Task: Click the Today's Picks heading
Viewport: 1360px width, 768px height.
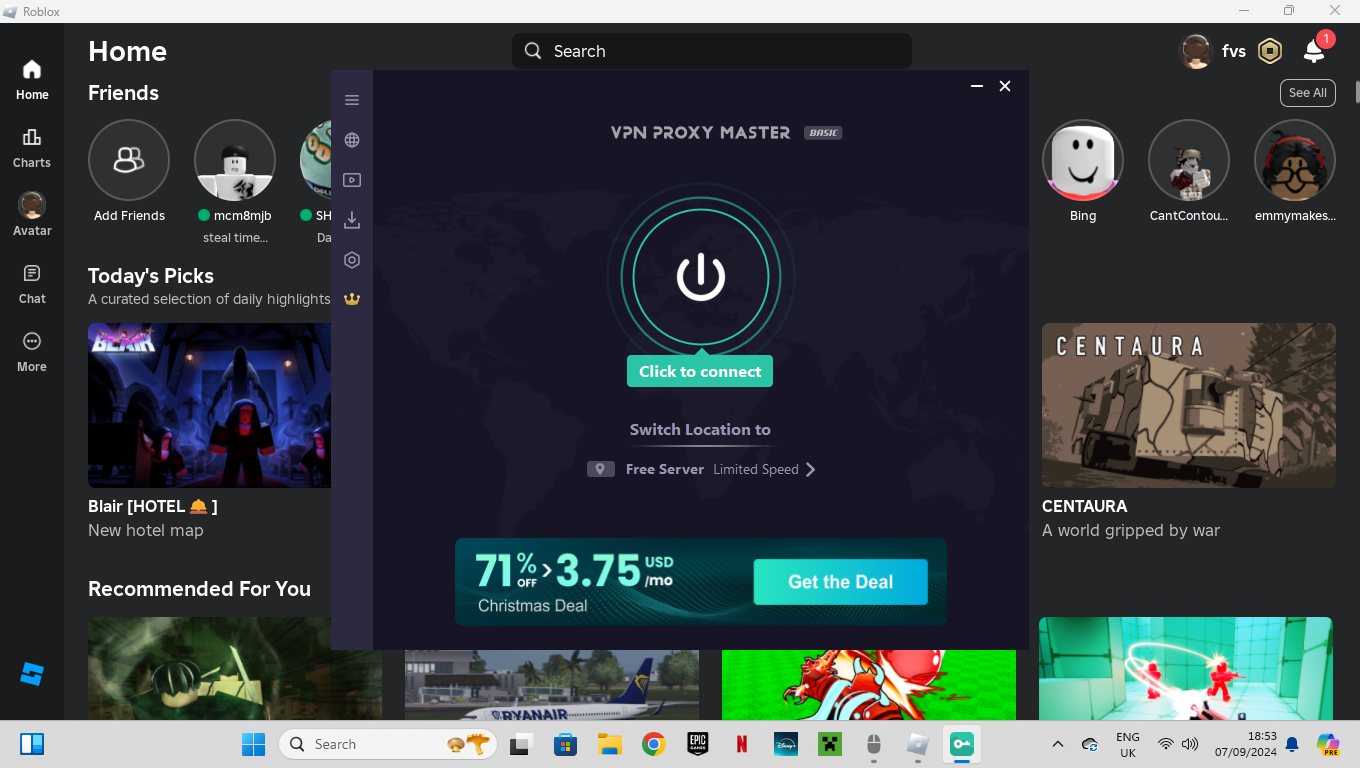Action: click(x=151, y=276)
